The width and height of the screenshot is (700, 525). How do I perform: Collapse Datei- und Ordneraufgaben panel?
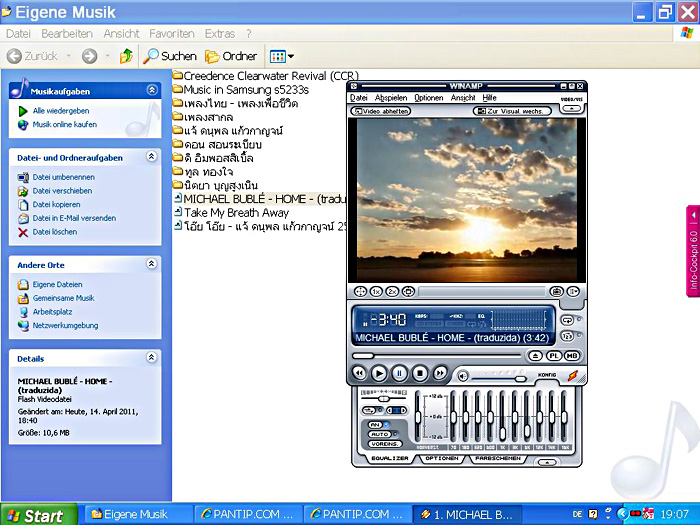pos(152,157)
